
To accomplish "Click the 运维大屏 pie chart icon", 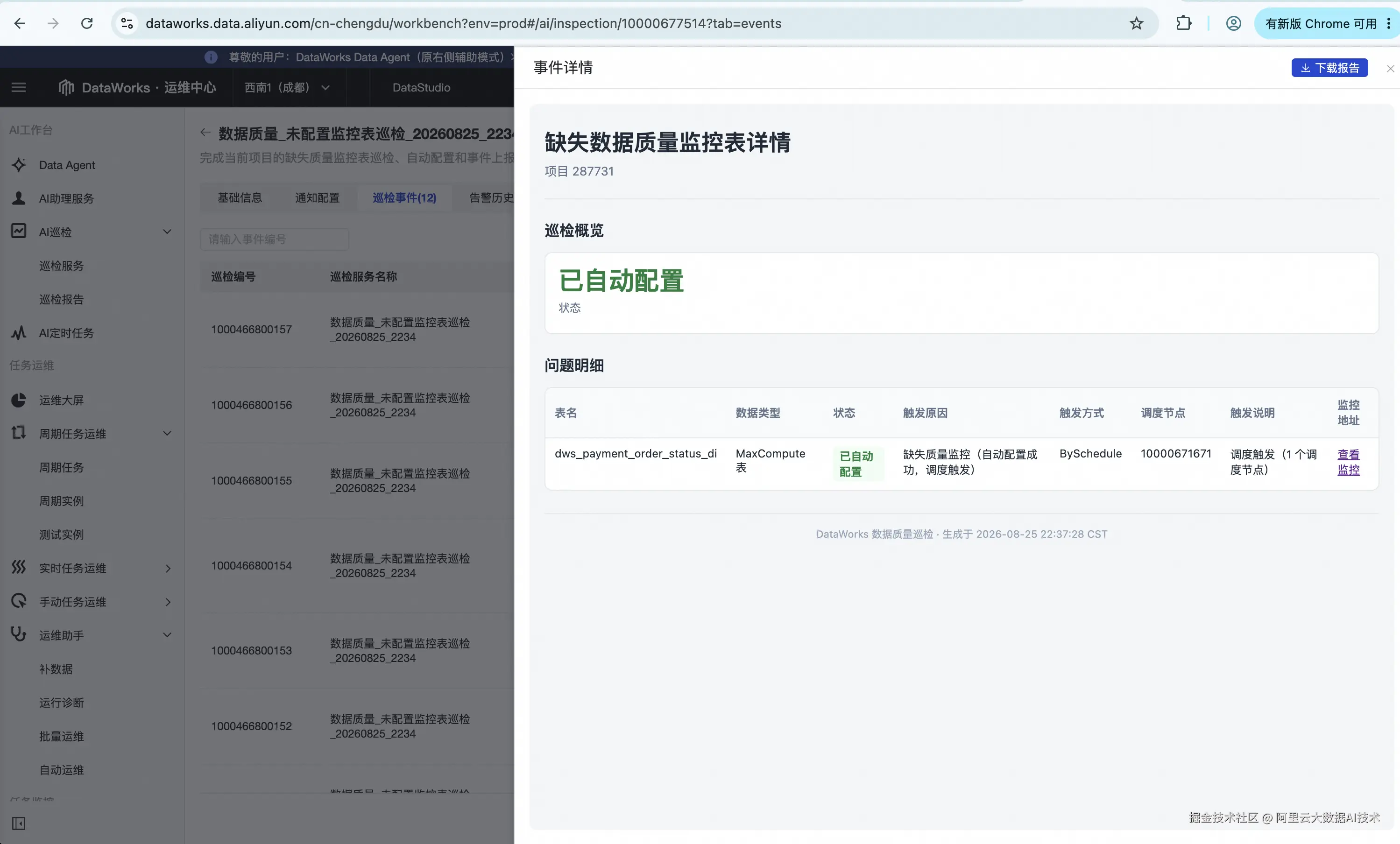I will pos(19,400).
